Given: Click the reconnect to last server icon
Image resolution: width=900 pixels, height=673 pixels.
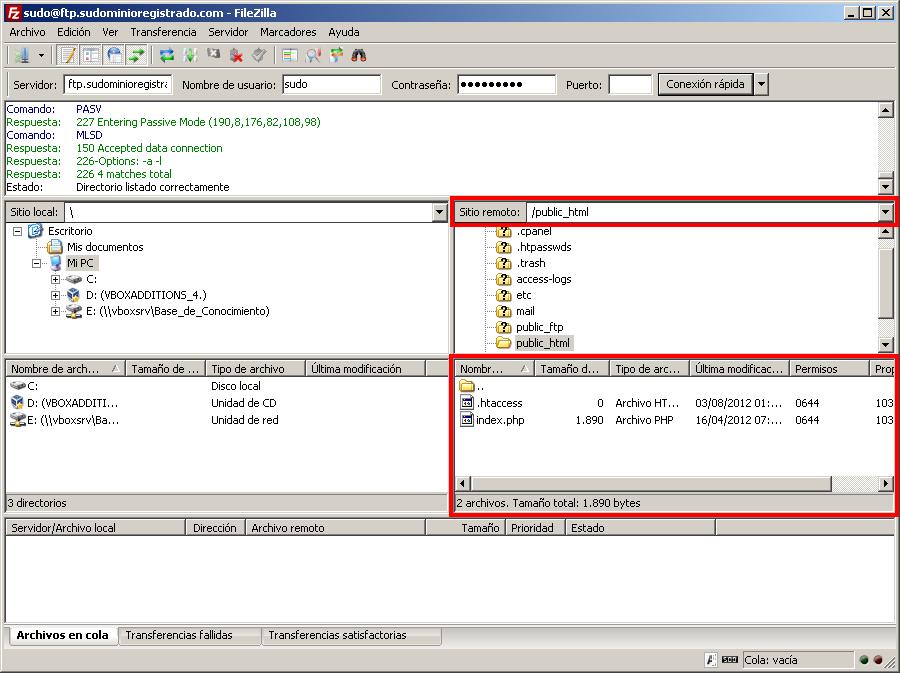Looking at the screenshot, I should [259, 56].
